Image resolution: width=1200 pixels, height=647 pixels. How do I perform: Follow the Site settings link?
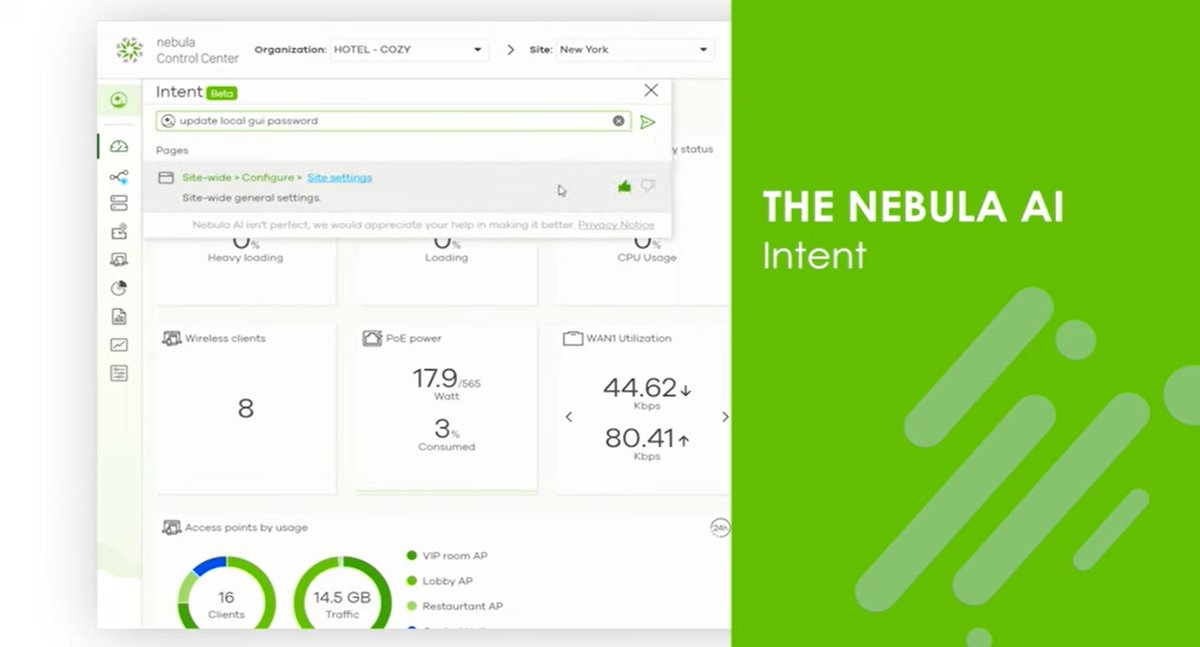(x=339, y=178)
